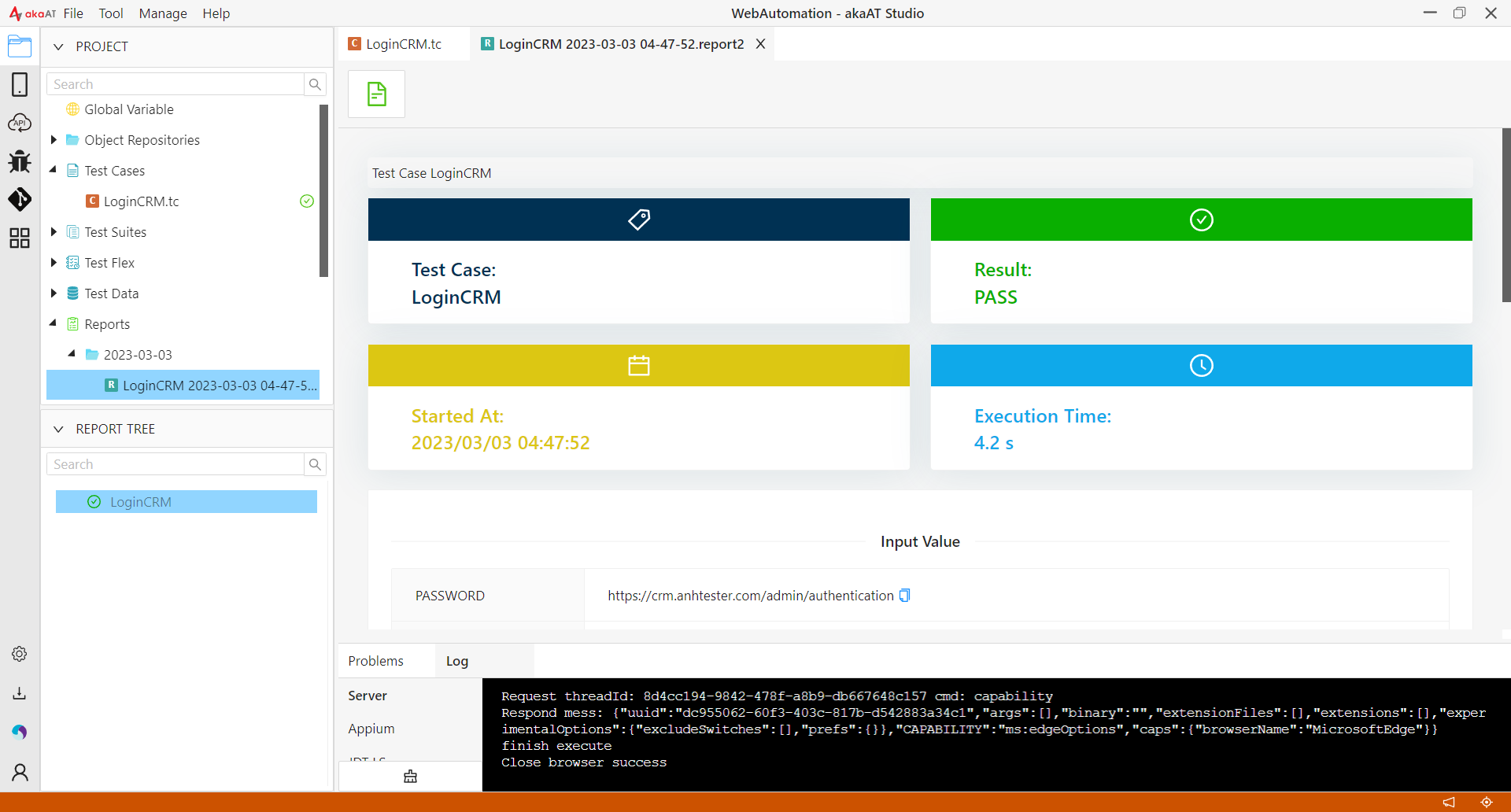Select Appium in log source list

click(x=371, y=729)
